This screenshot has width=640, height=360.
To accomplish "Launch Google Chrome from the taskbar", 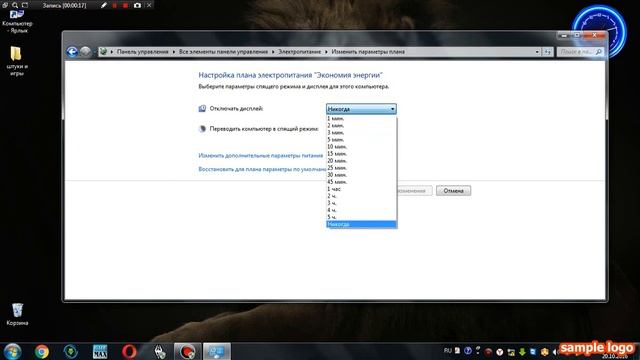I will pyautogui.click(x=42, y=351).
